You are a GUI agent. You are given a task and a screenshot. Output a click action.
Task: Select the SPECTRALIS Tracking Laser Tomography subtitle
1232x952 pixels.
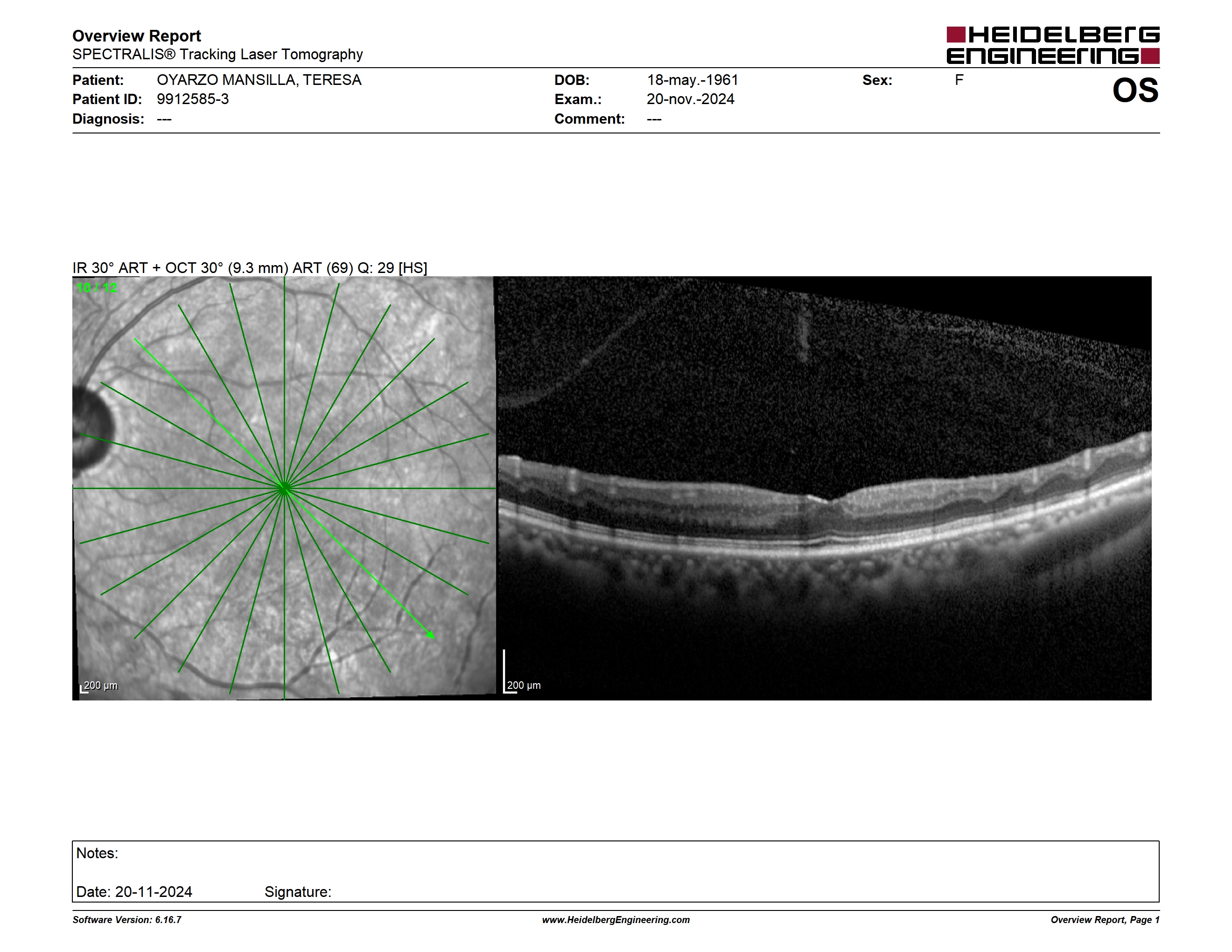[x=218, y=54]
